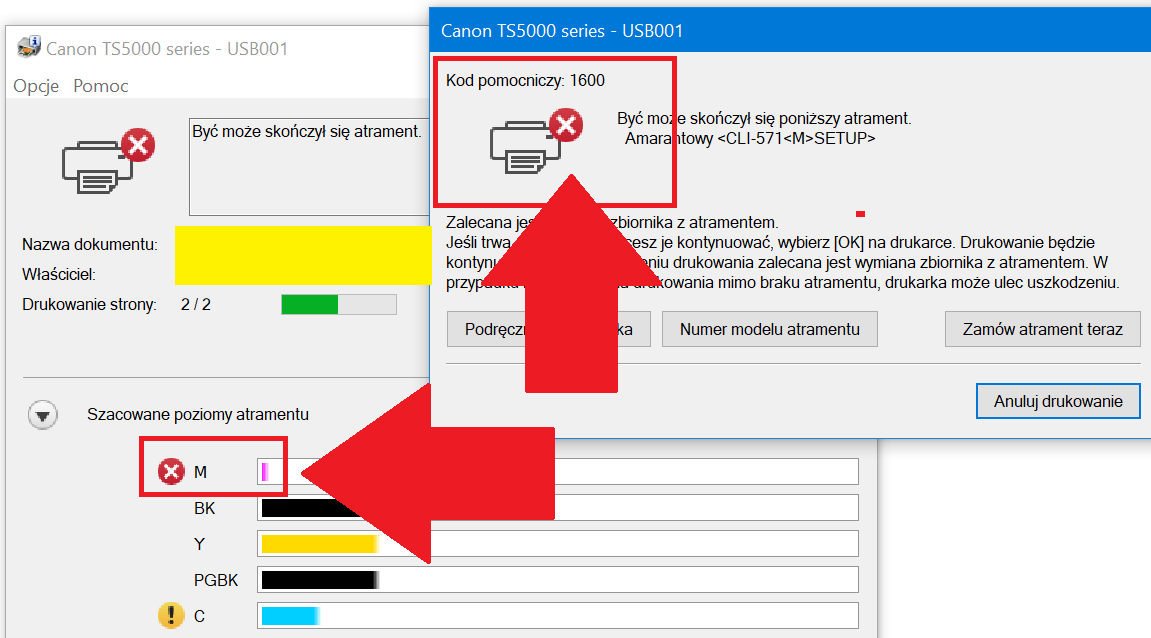Click the front dialog title Canon TS5000 series

(x=562, y=31)
